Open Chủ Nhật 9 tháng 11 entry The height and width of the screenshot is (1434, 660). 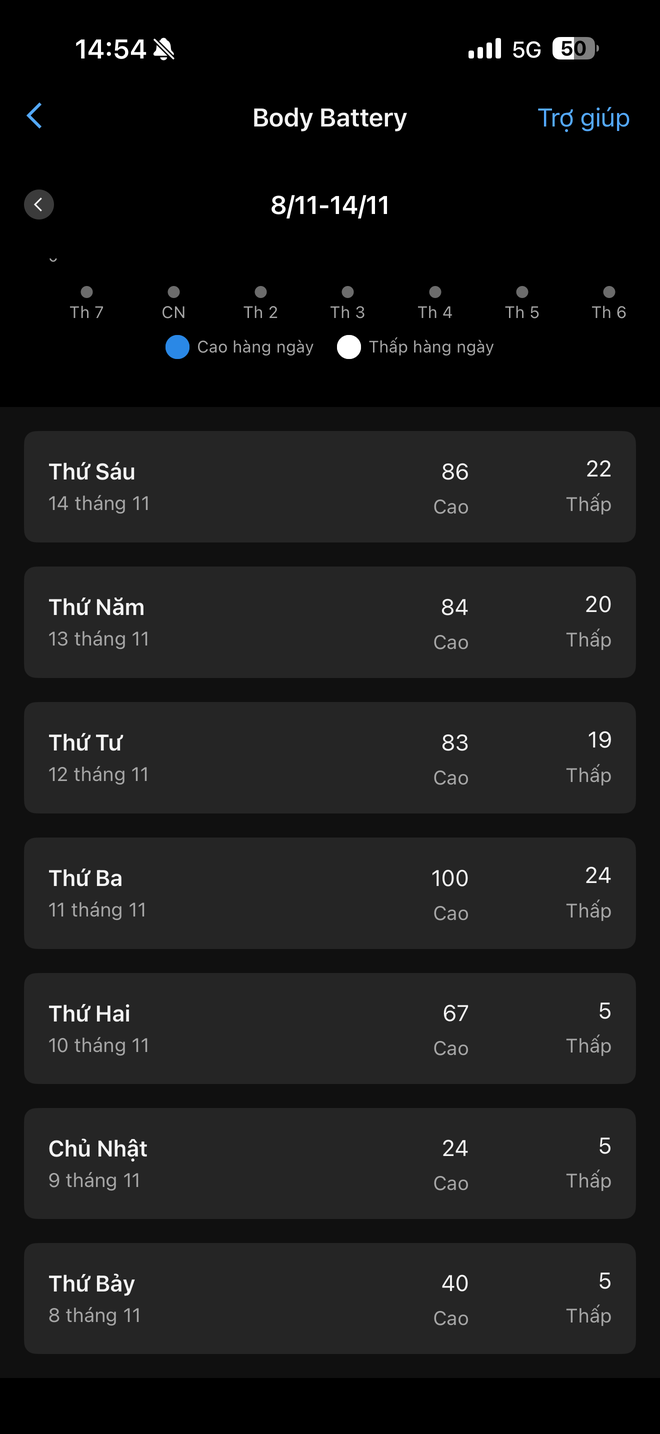[329, 1163]
